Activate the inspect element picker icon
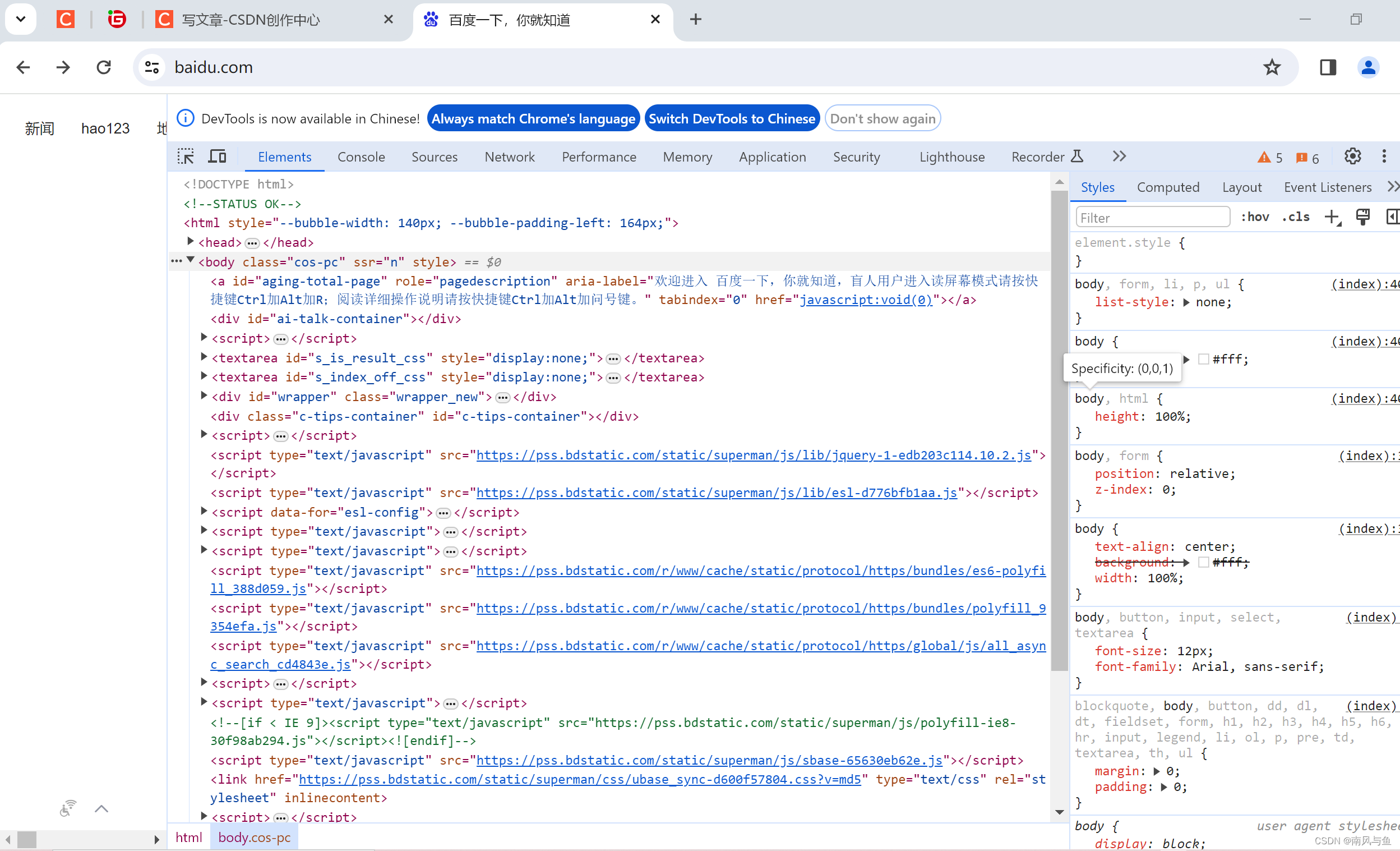This screenshot has height=851, width=1400. tap(185, 157)
